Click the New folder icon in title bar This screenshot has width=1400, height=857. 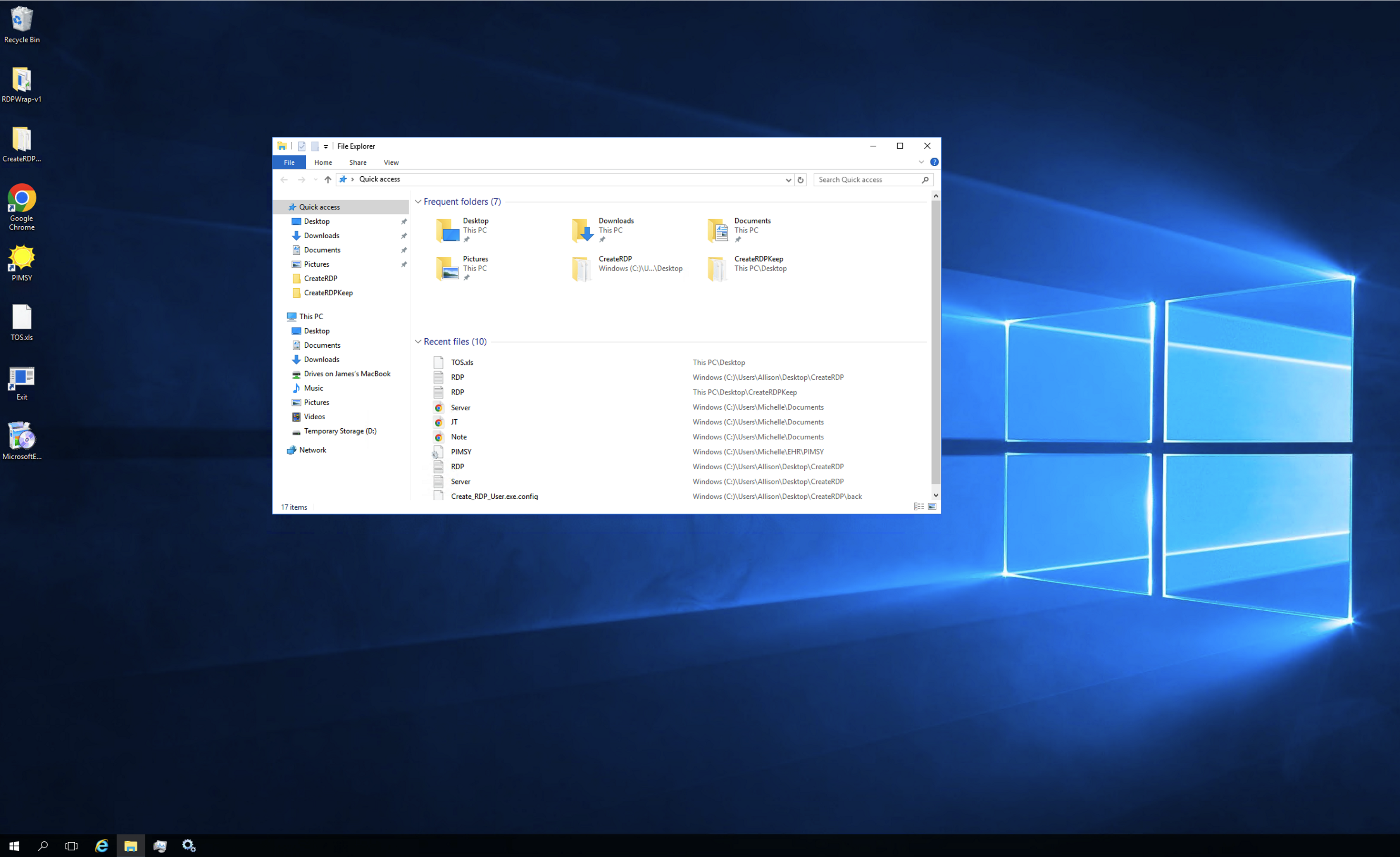click(315, 146)
